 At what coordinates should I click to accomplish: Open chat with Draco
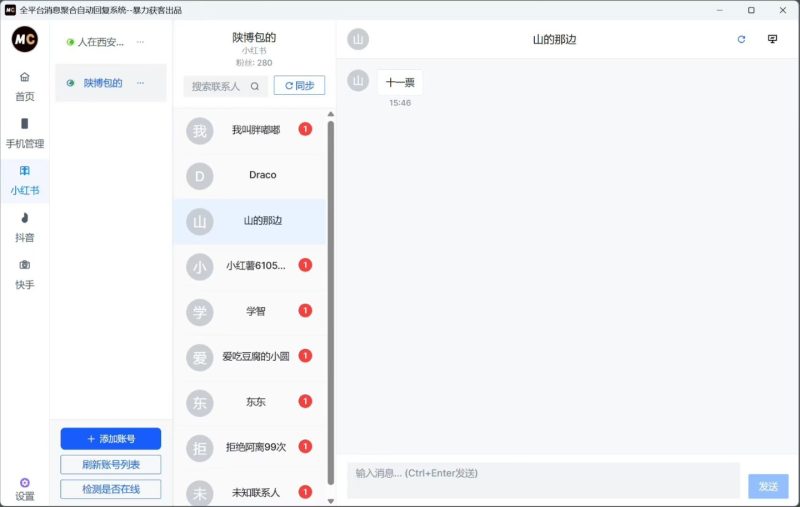pyautogui.click(x=250, y=175)
